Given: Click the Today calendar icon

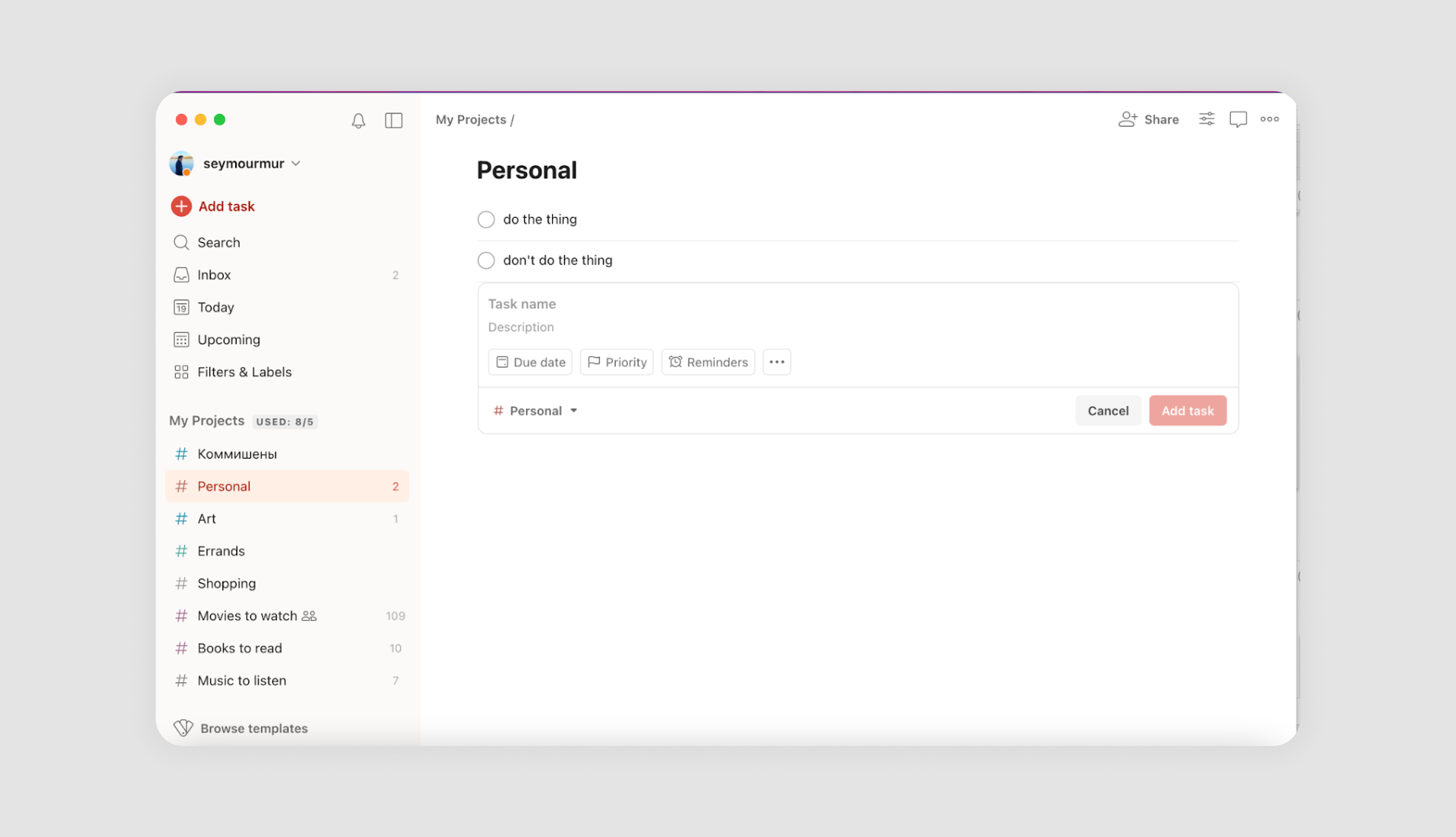Looking at the screenshot, I should pos(181,307).
